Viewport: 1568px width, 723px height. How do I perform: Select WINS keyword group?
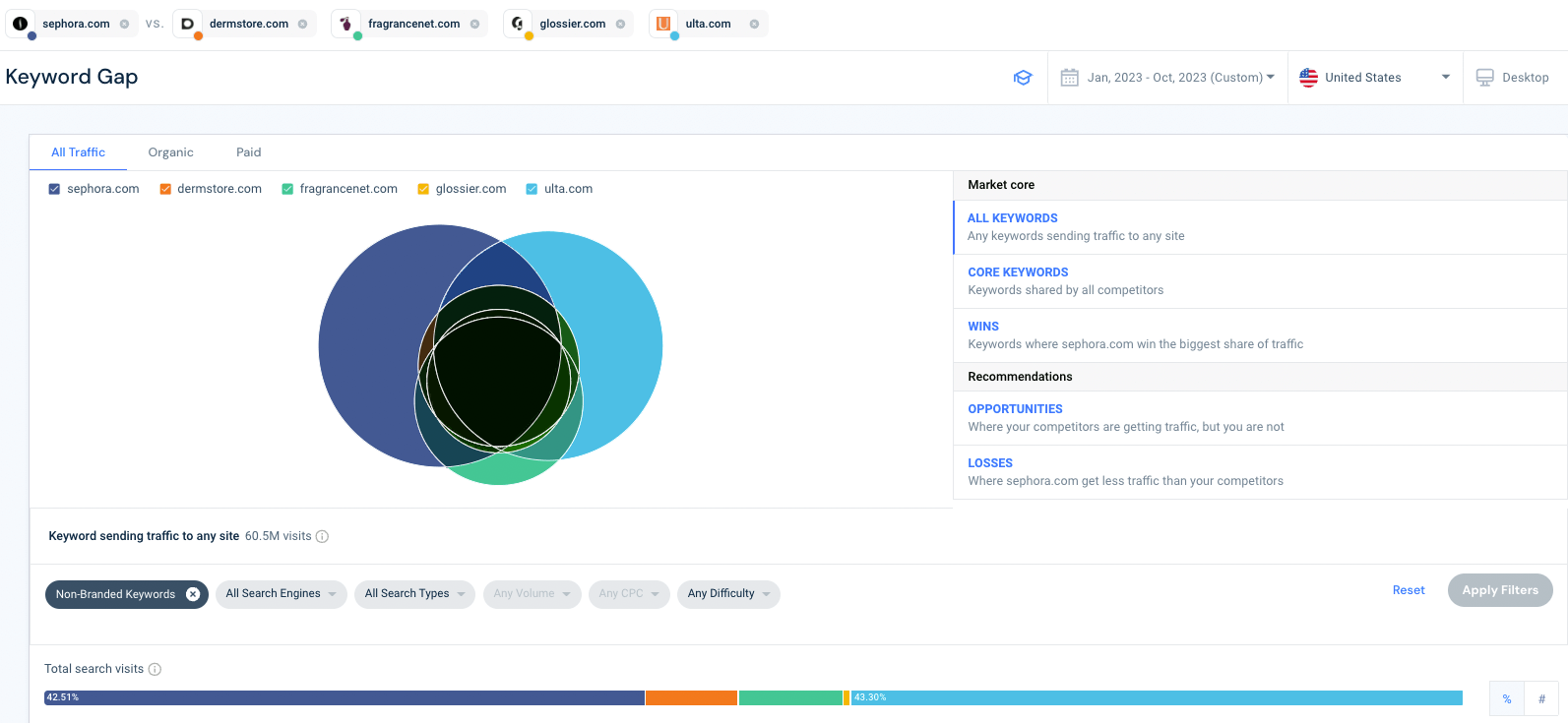tap(1260, 335)
